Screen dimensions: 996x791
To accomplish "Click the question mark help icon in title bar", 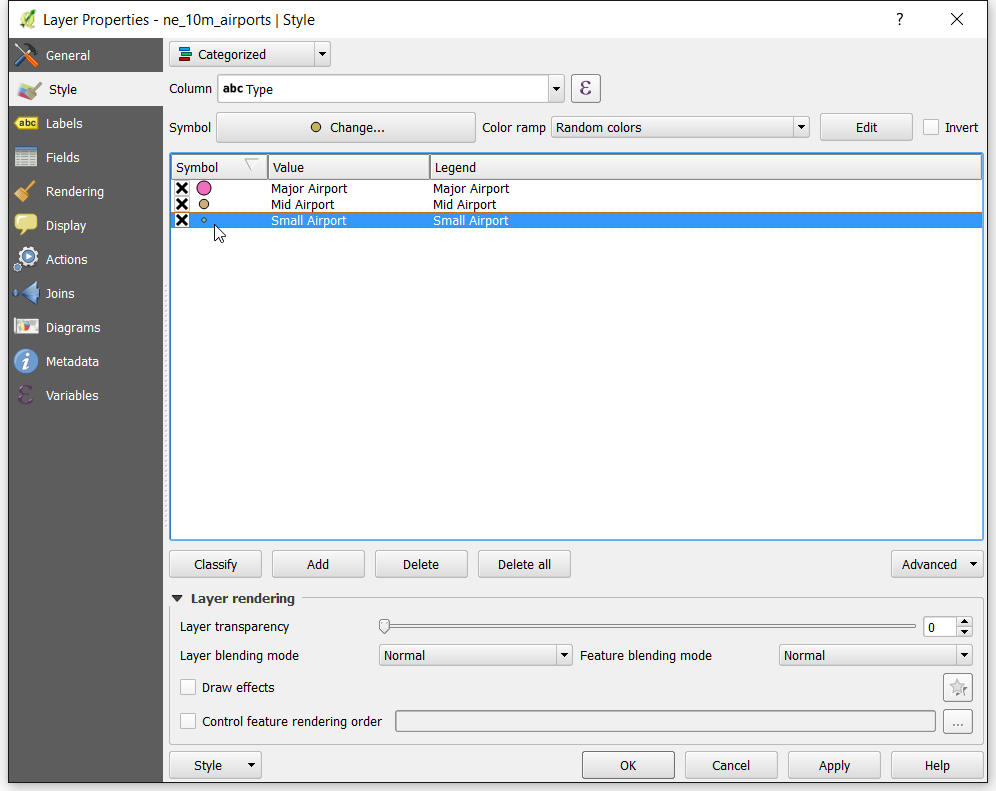I will (x=899, y=19).
